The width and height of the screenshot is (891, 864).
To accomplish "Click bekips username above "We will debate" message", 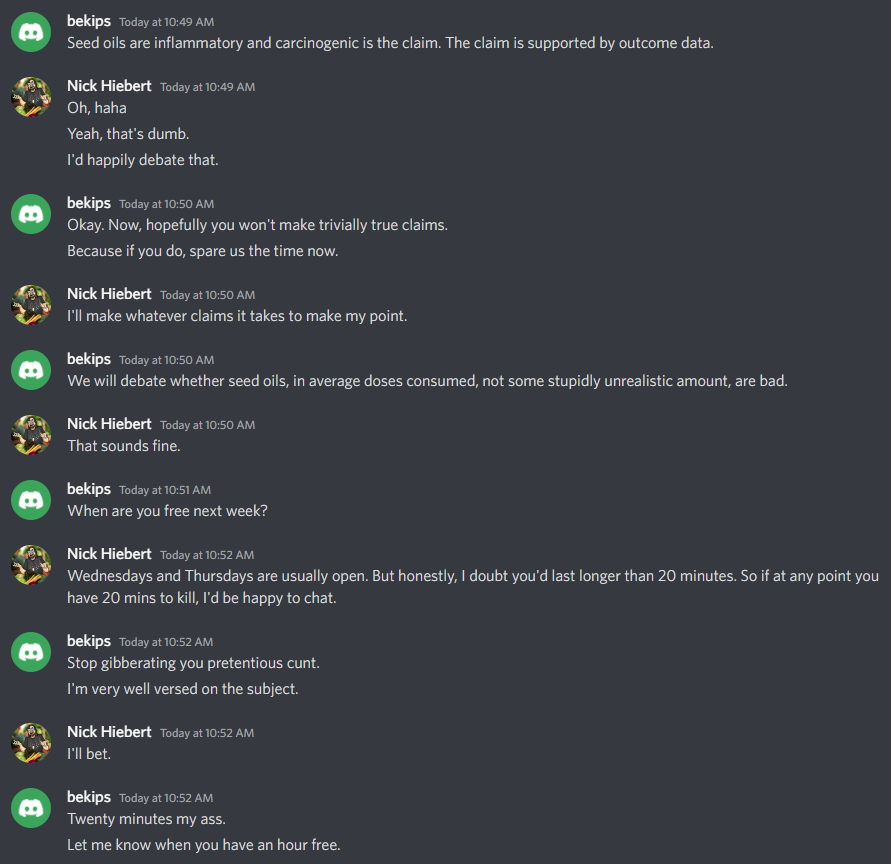I will (x=89, y=359).
